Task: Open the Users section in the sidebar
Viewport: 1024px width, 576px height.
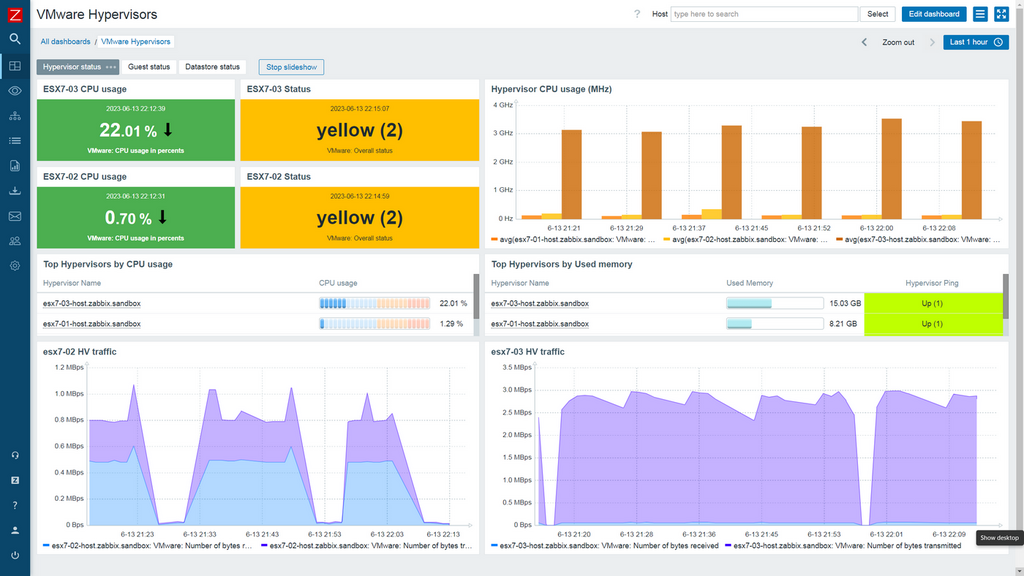Action: click(x=15, y=241)
